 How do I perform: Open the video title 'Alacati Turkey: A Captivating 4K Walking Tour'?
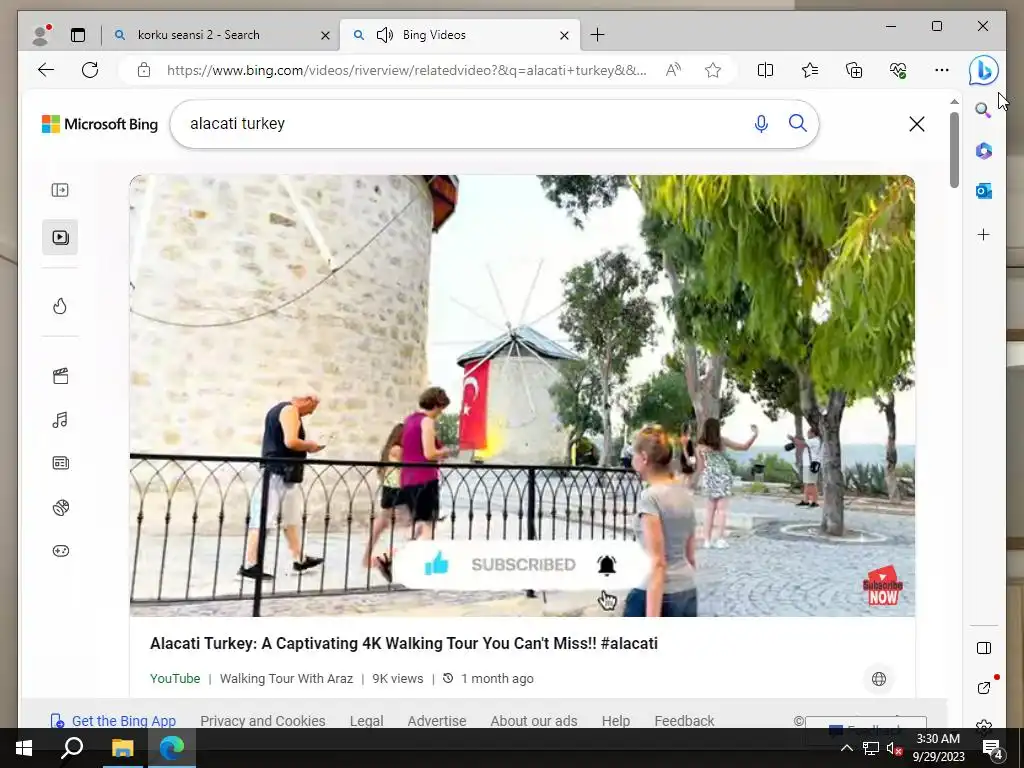point(404,643)
